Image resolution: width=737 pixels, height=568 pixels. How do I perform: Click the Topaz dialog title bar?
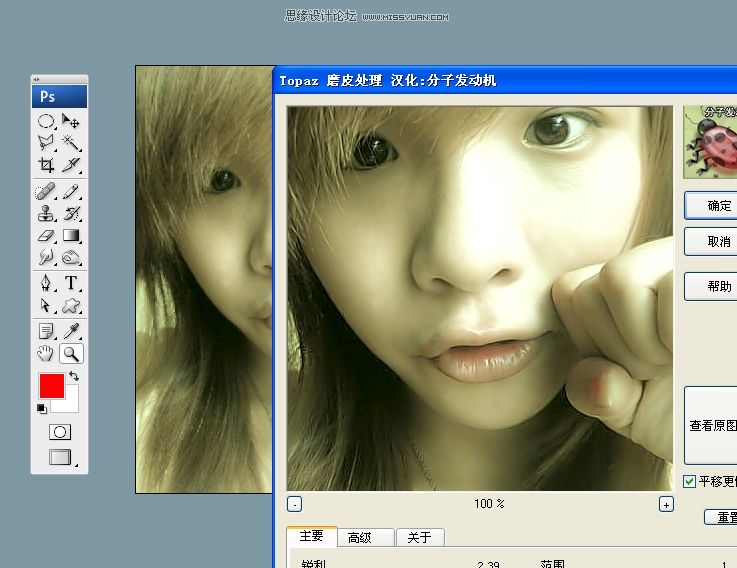coord(505,80)
